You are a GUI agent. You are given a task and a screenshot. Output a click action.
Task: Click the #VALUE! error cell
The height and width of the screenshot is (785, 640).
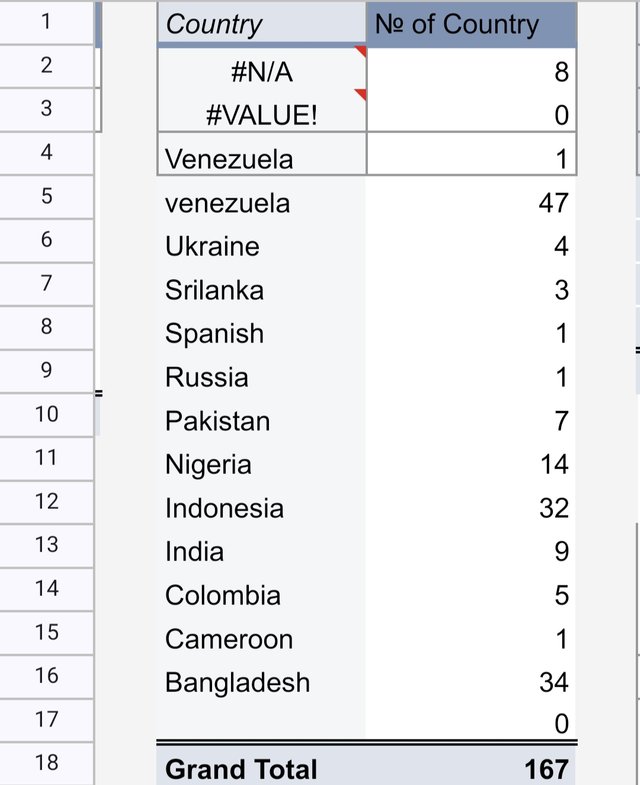[262, 113]
